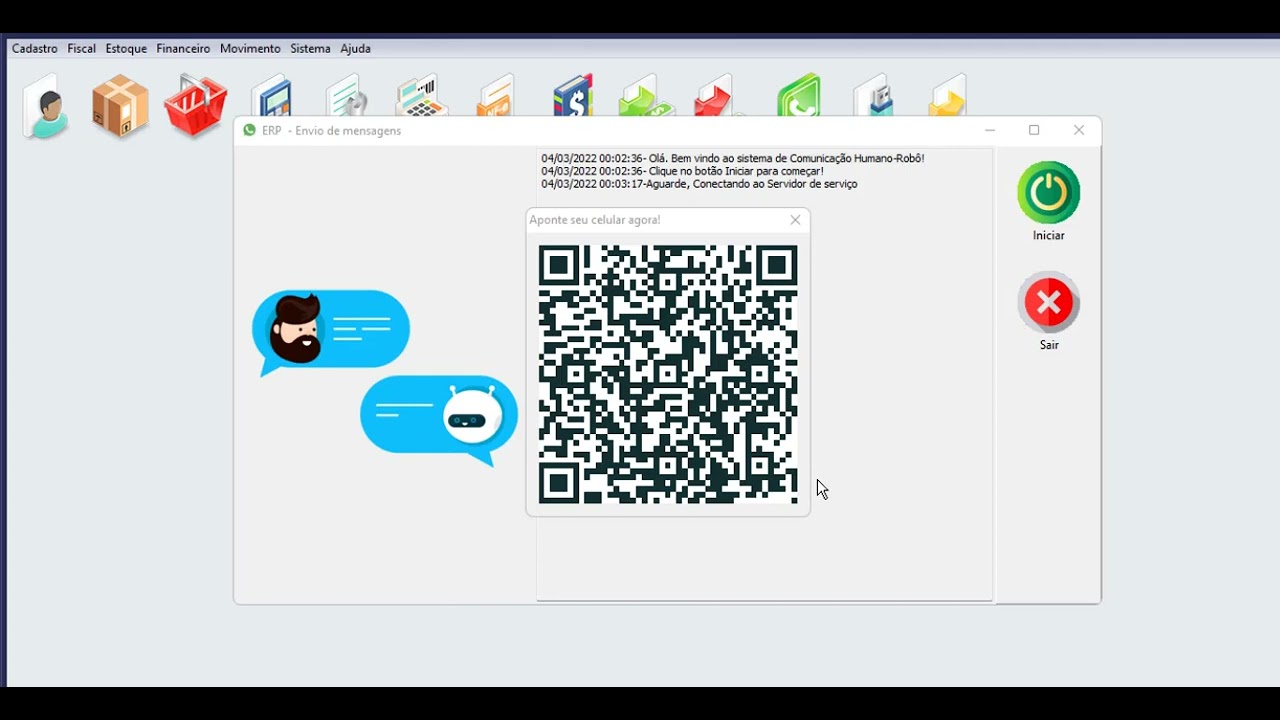
Task: Click the 'Aponte seu celular agora!' title
Action: click(x=595, y=220)
